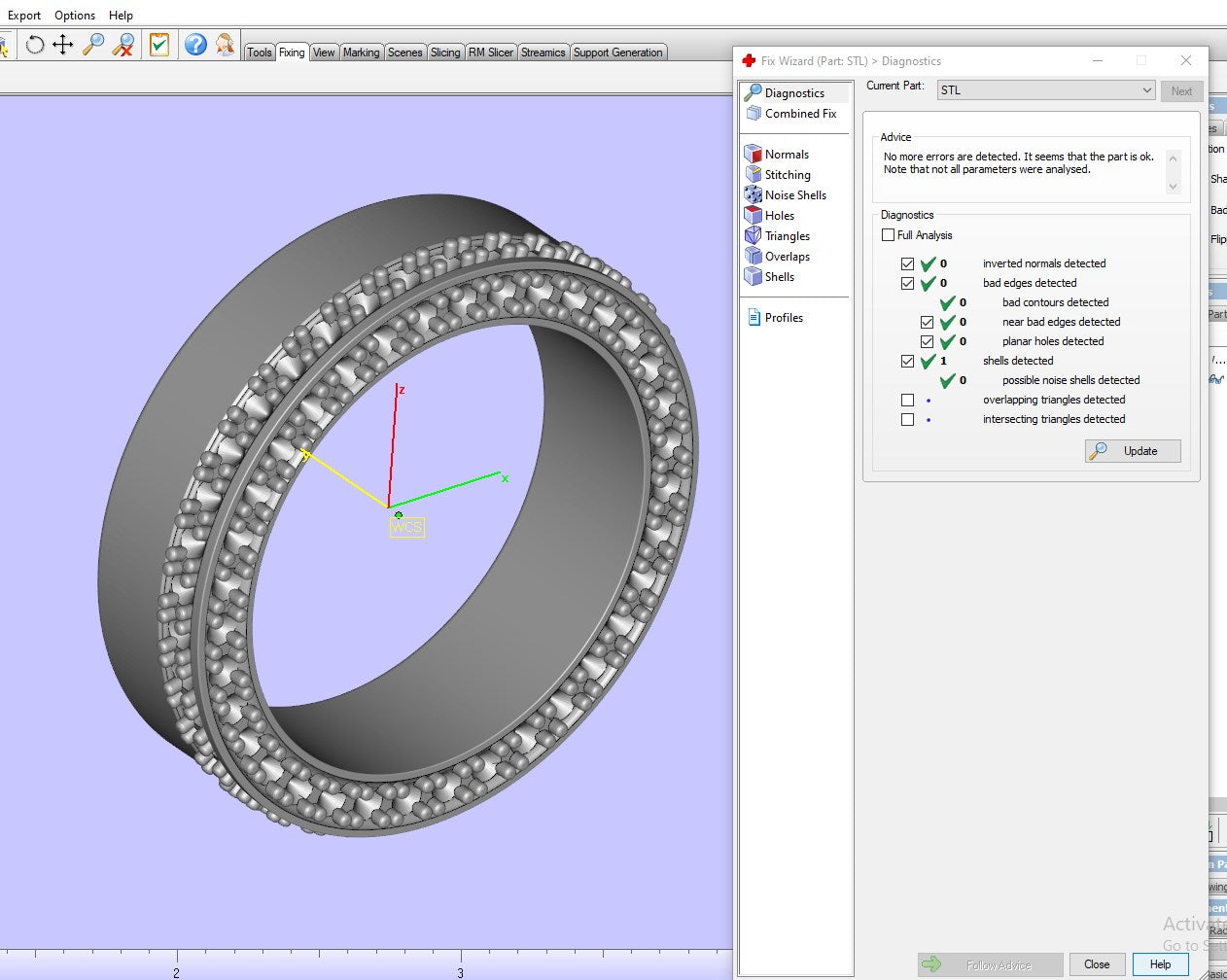Click the Zoom magnifier toolbar icon

point(93,45)
